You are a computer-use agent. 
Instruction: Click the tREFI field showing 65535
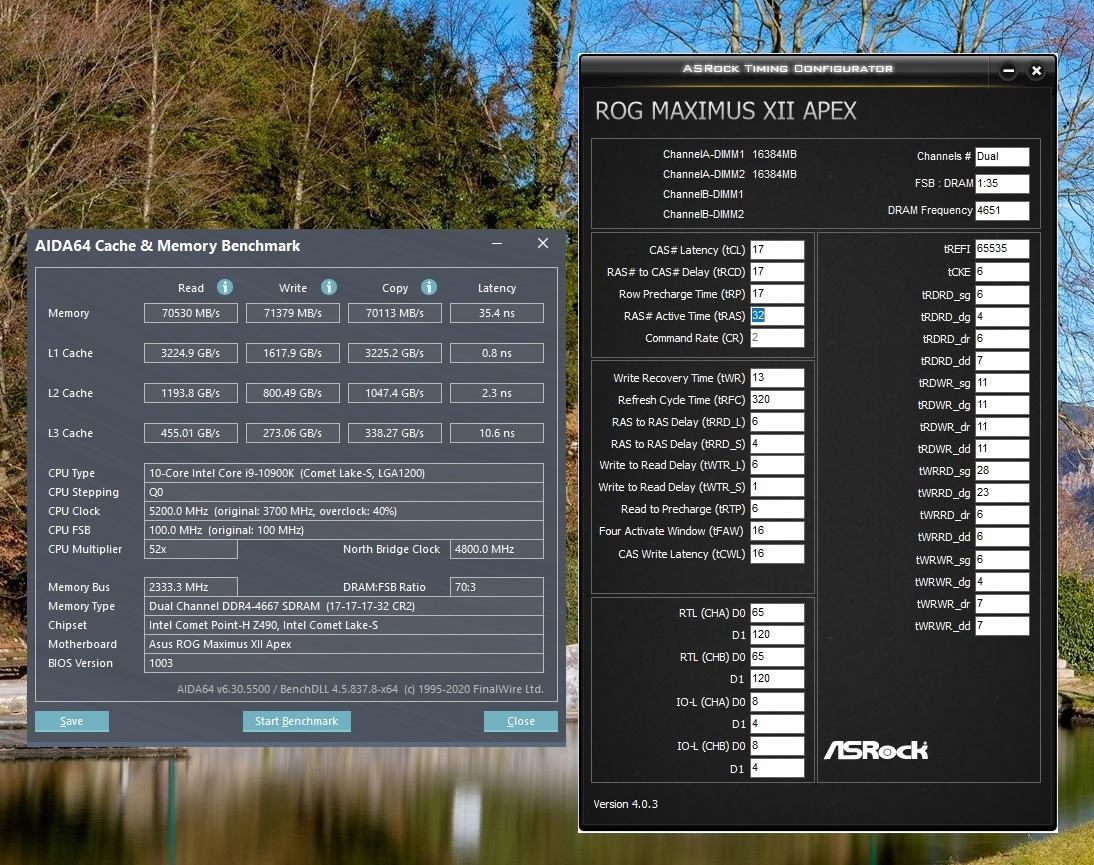1002,248
